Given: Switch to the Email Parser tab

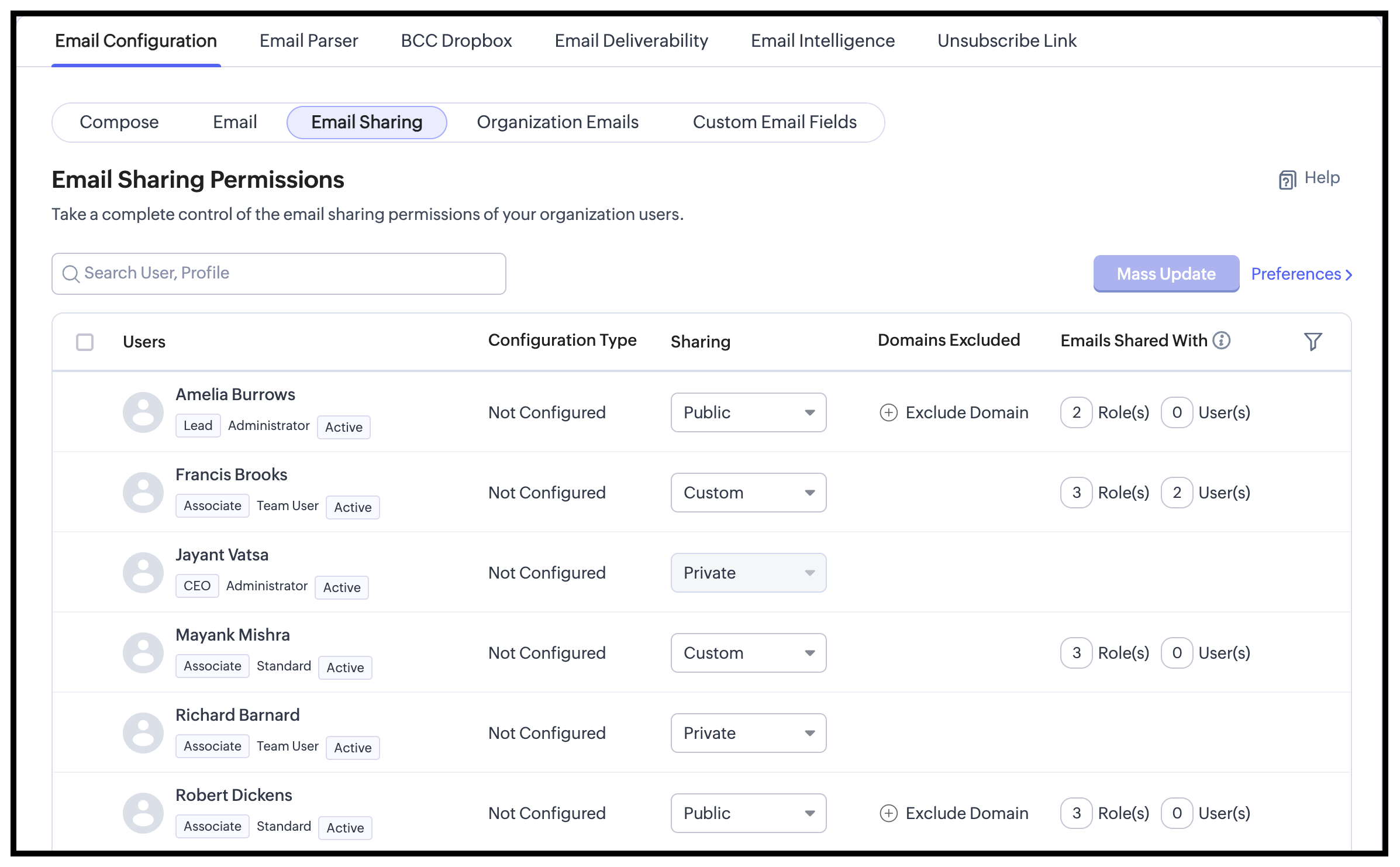Looking at the screenshot, I should 308,40.
